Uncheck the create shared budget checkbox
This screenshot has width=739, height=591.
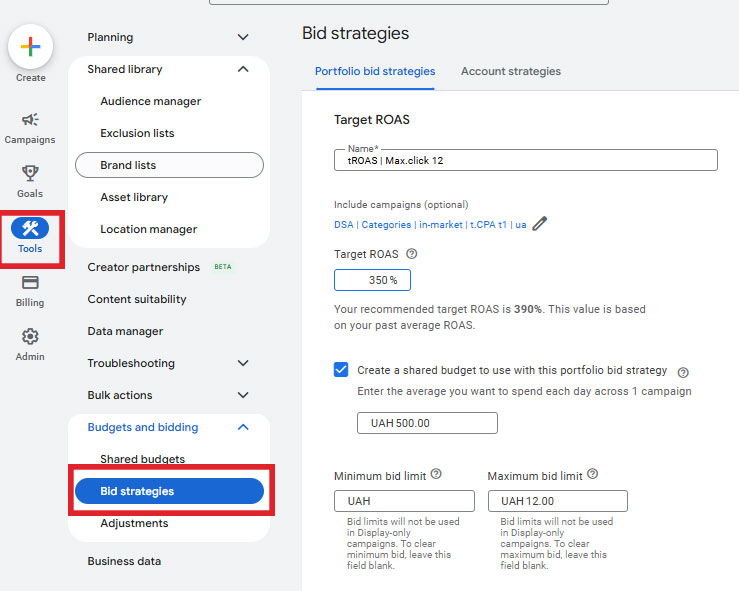341,370
